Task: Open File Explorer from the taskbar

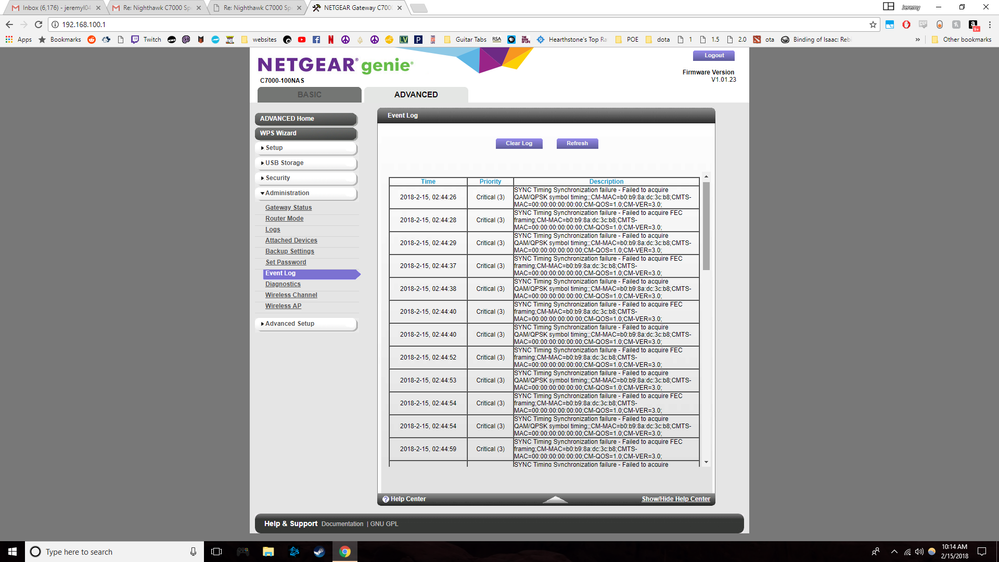Action: [x=268, y=551]
